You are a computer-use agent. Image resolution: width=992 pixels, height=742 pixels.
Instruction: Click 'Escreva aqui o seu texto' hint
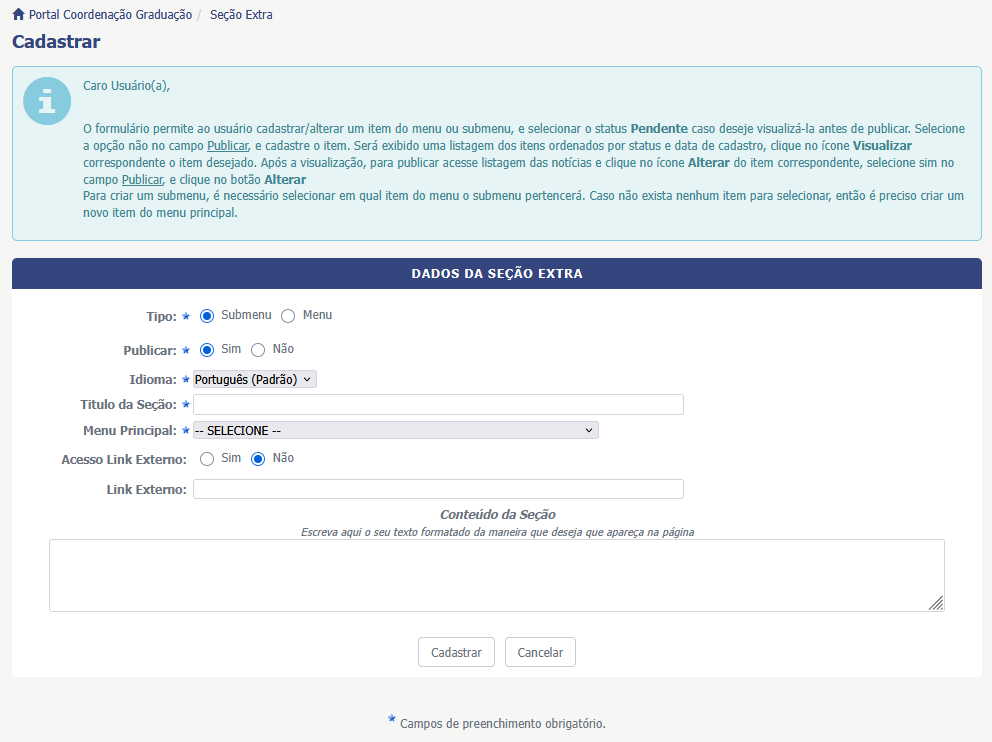[x=497, y=532]
